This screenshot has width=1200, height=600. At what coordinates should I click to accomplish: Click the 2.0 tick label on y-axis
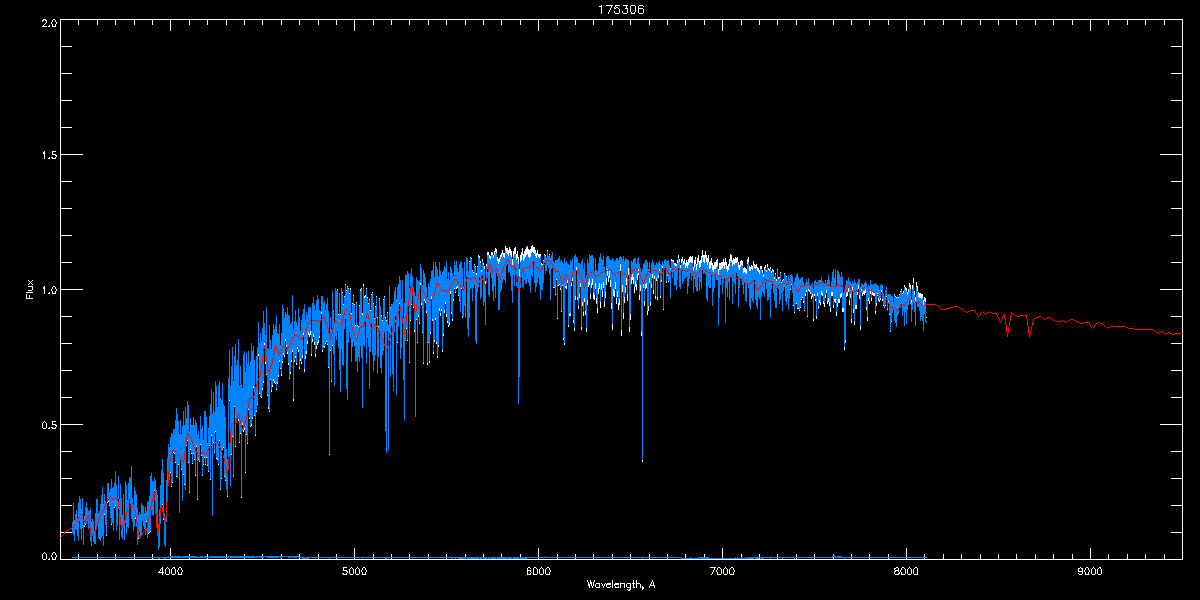(x=47, y=22)
